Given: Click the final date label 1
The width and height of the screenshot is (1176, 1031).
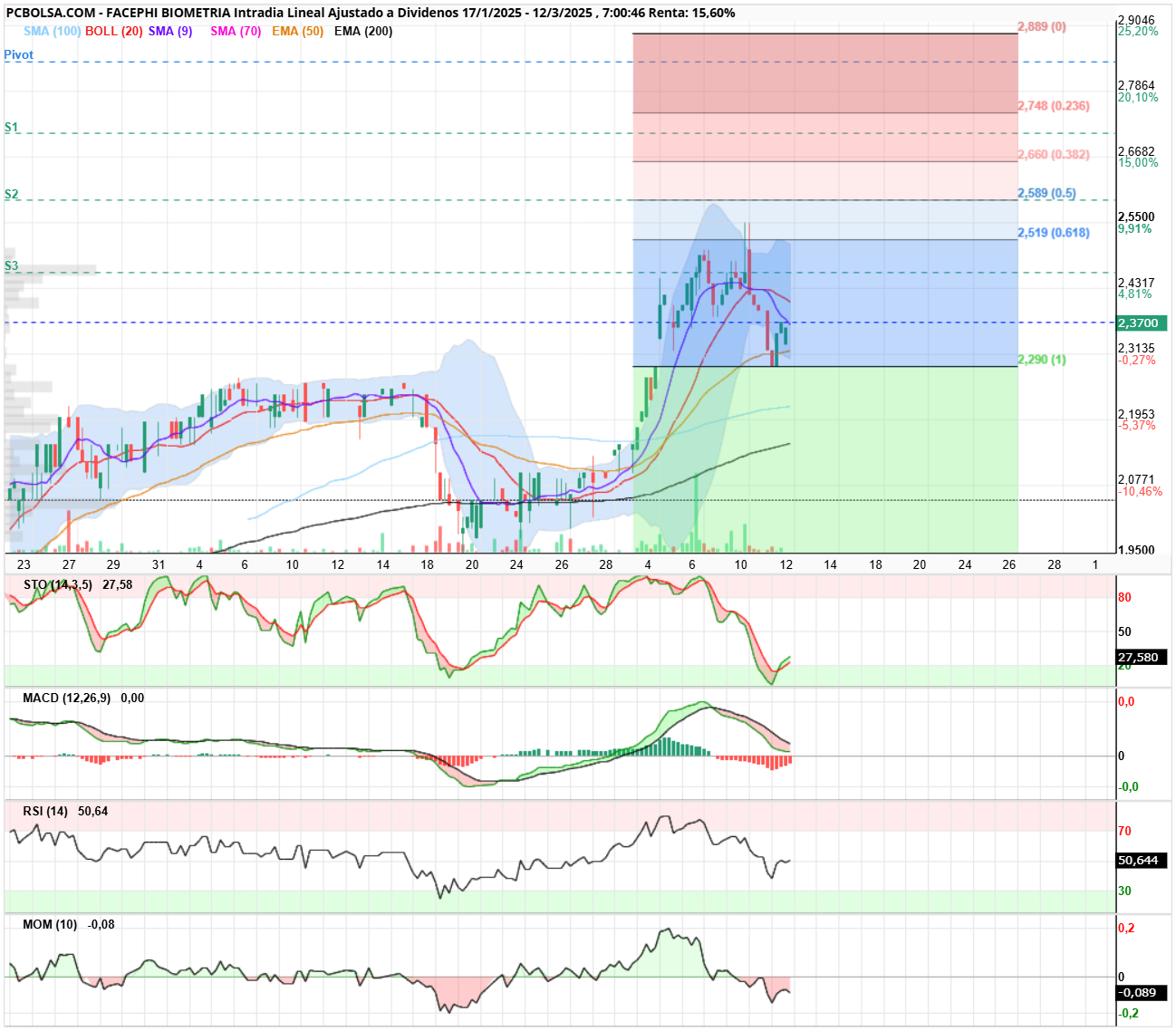Looking at the screenshot, I should coord(1095,564).
